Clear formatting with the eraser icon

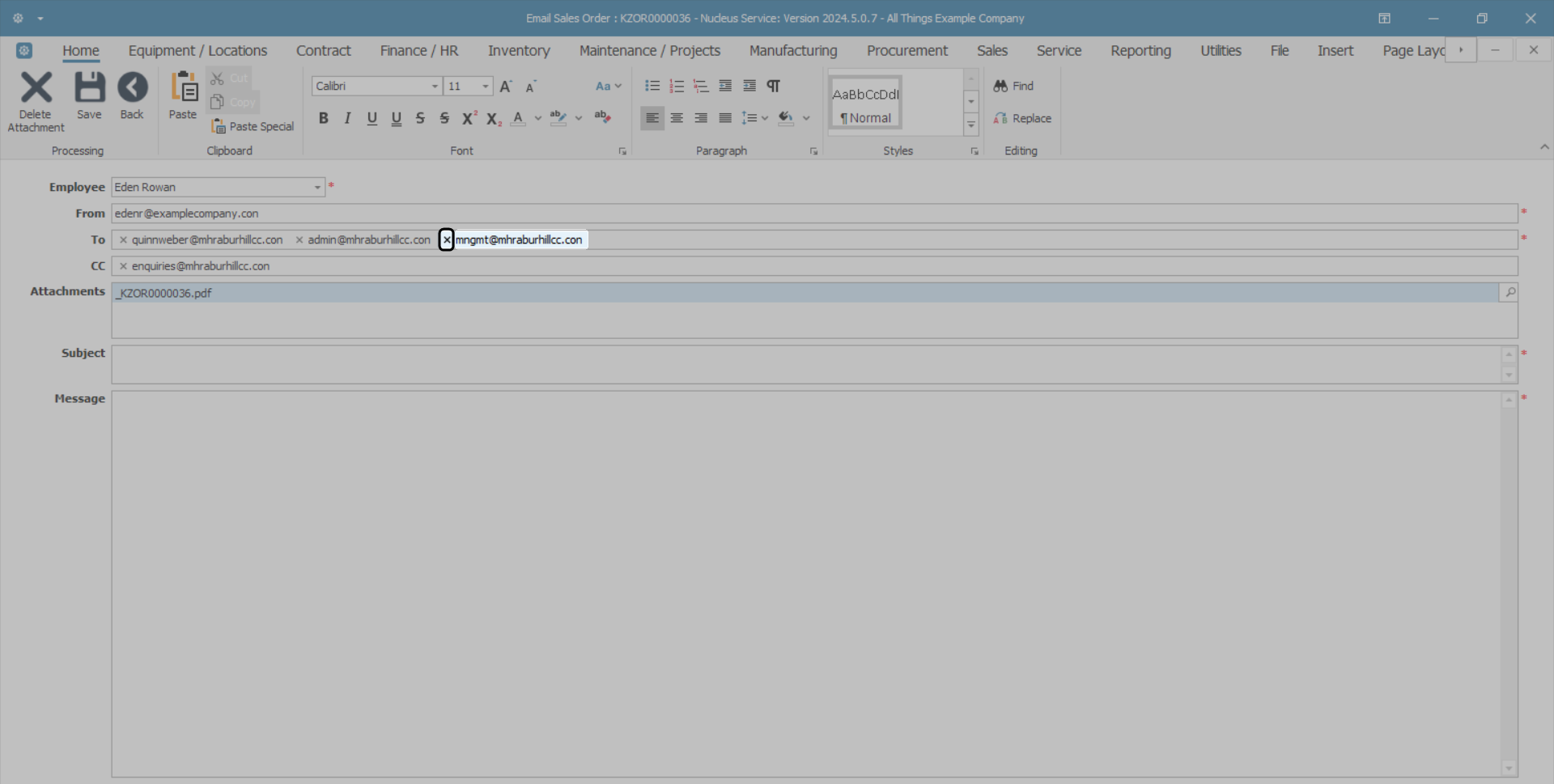point(602,117)
